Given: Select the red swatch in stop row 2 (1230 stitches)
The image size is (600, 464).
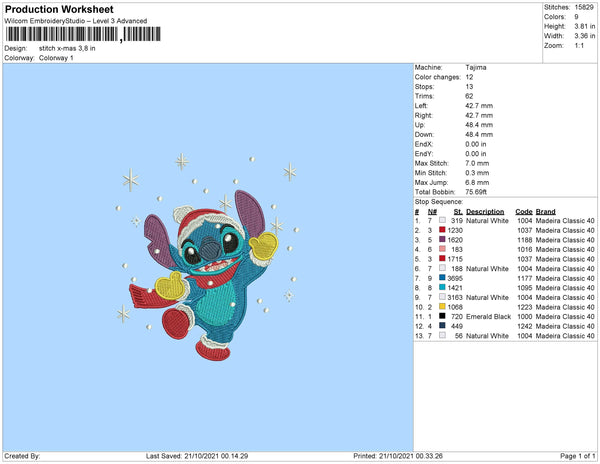Looking at the screenshot, I should [x=442, y=230].
